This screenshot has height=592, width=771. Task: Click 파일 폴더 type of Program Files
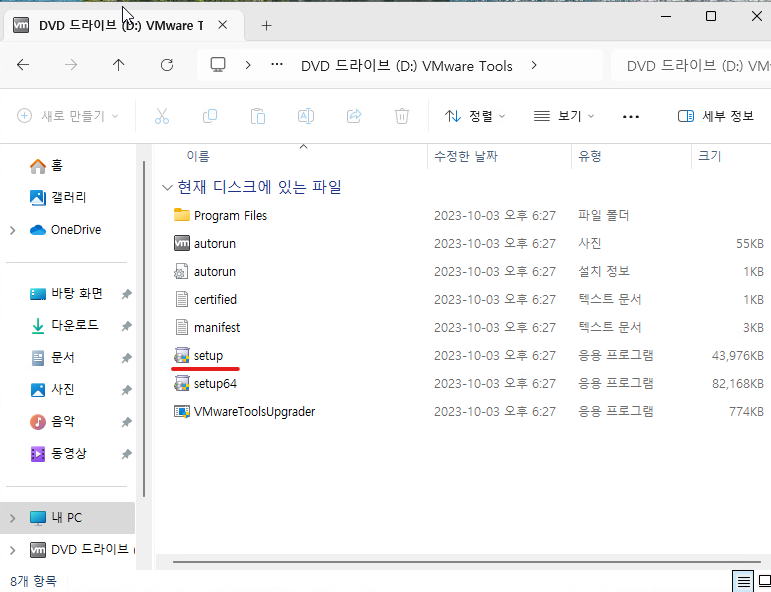click(603, 215)
